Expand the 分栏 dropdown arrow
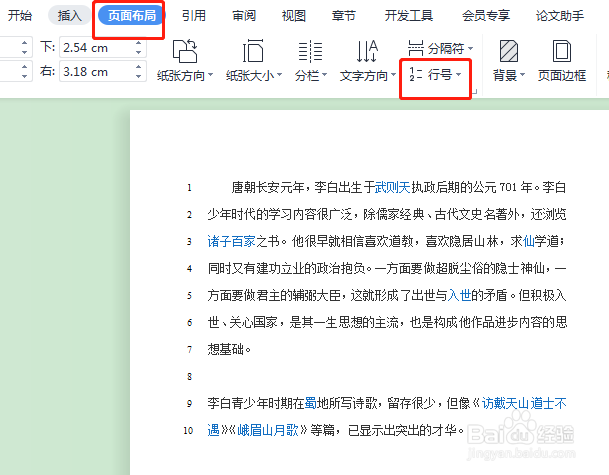The height and width of the screenshot is (475, 609). tap(324, 75)
